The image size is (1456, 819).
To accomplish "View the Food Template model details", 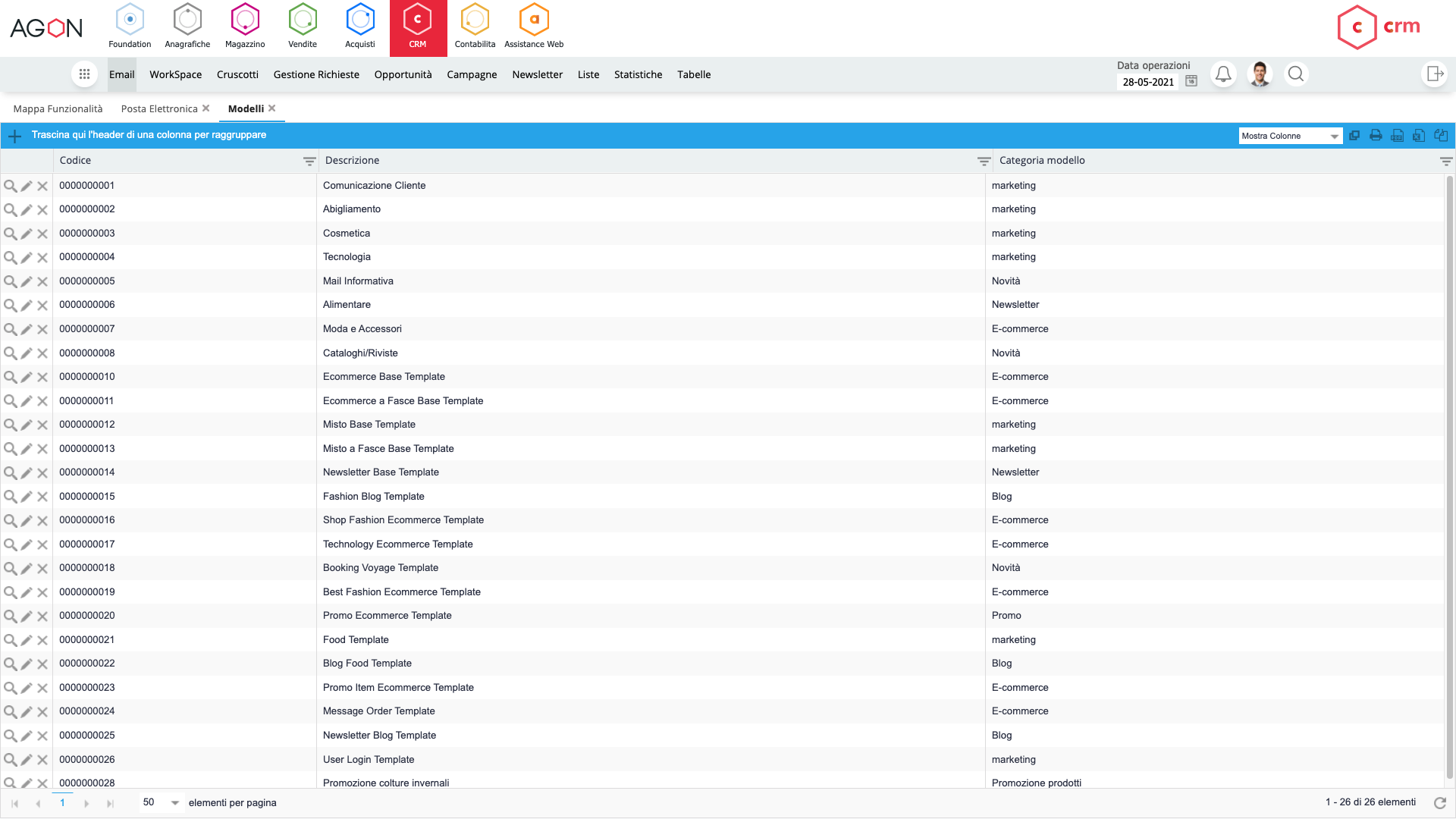I will click(10, 640).
